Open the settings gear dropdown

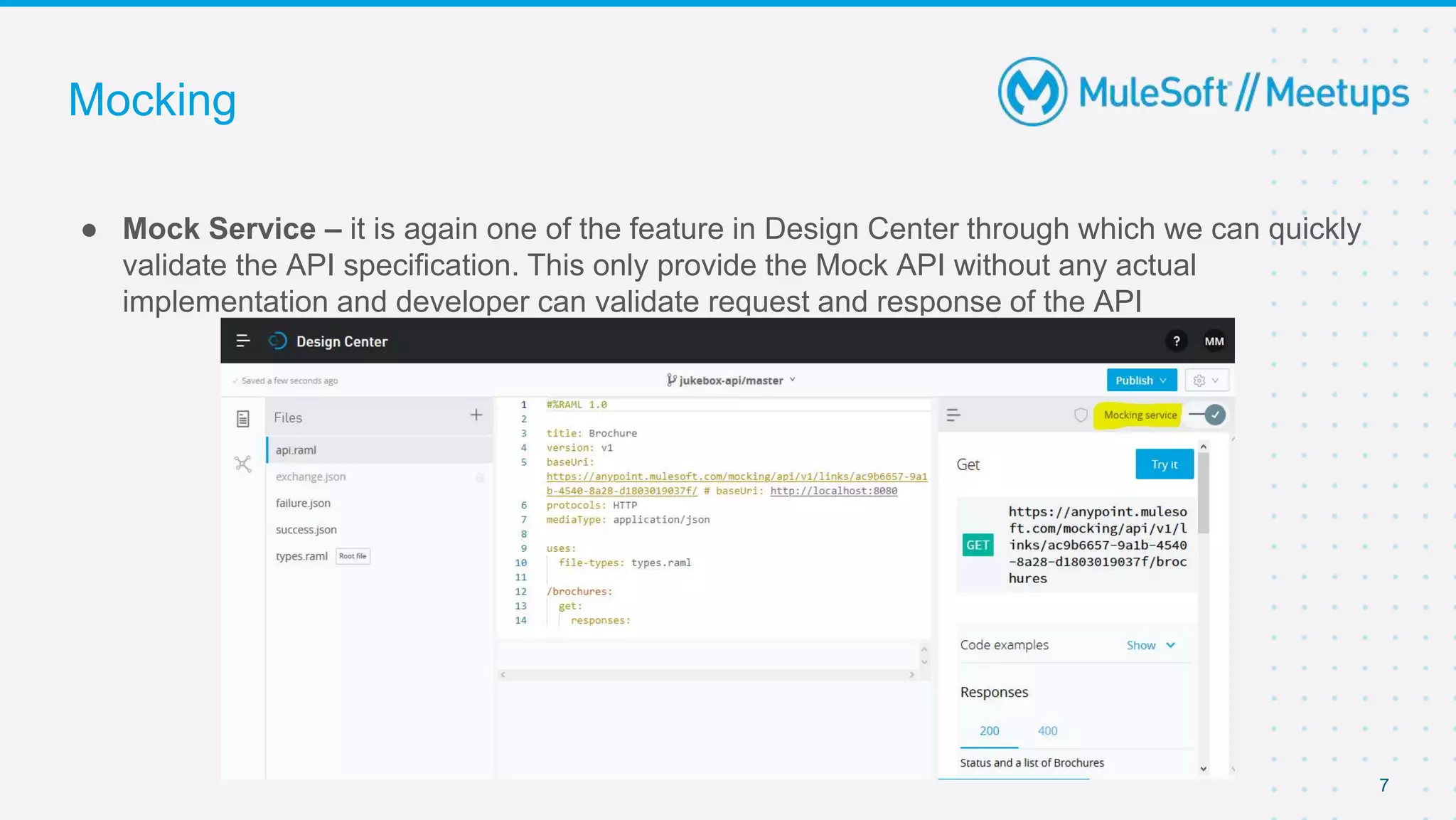click(1206, 380)
